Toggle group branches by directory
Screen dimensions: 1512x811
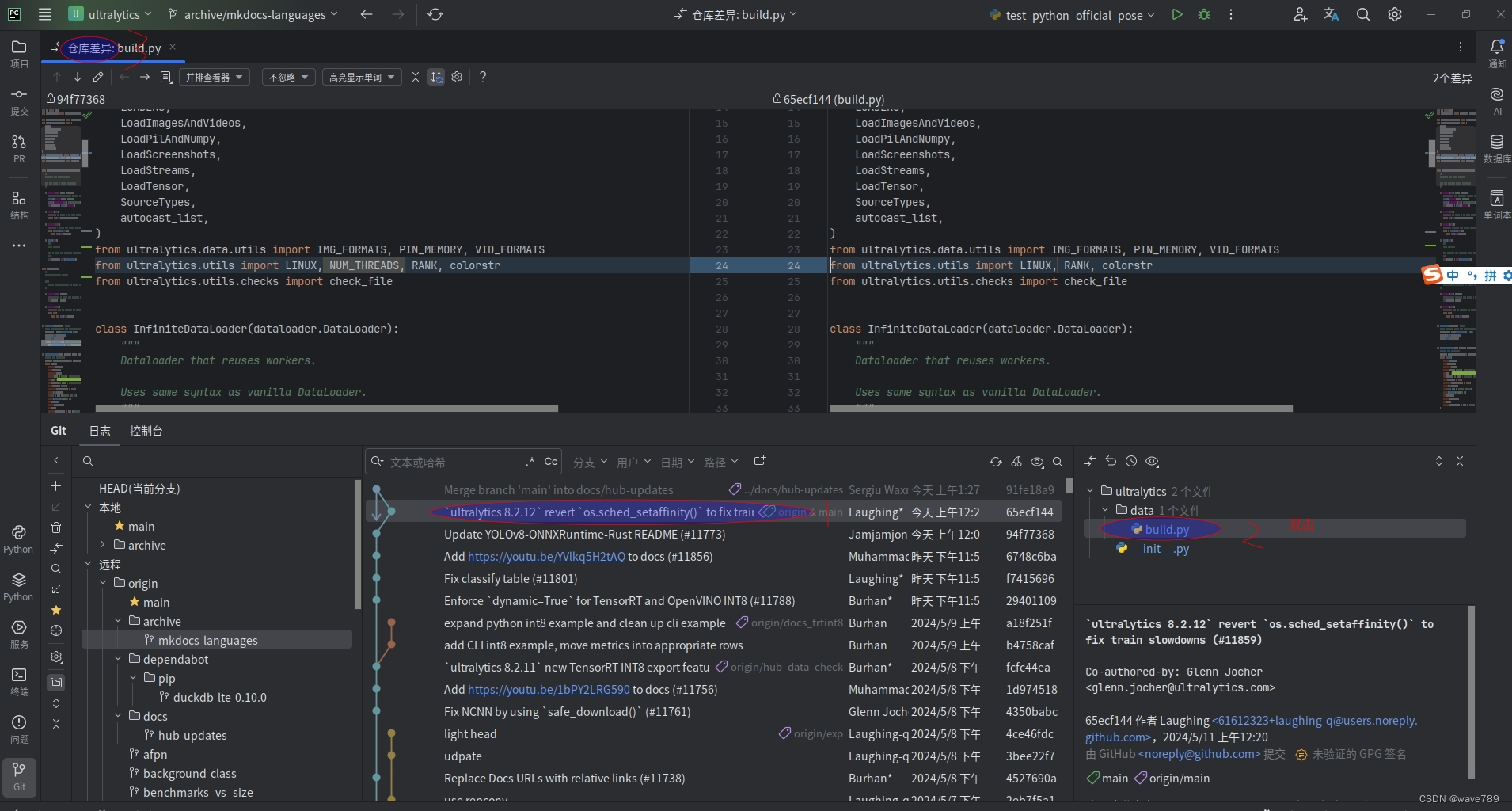pyautogui.click(x=56, y=682)
